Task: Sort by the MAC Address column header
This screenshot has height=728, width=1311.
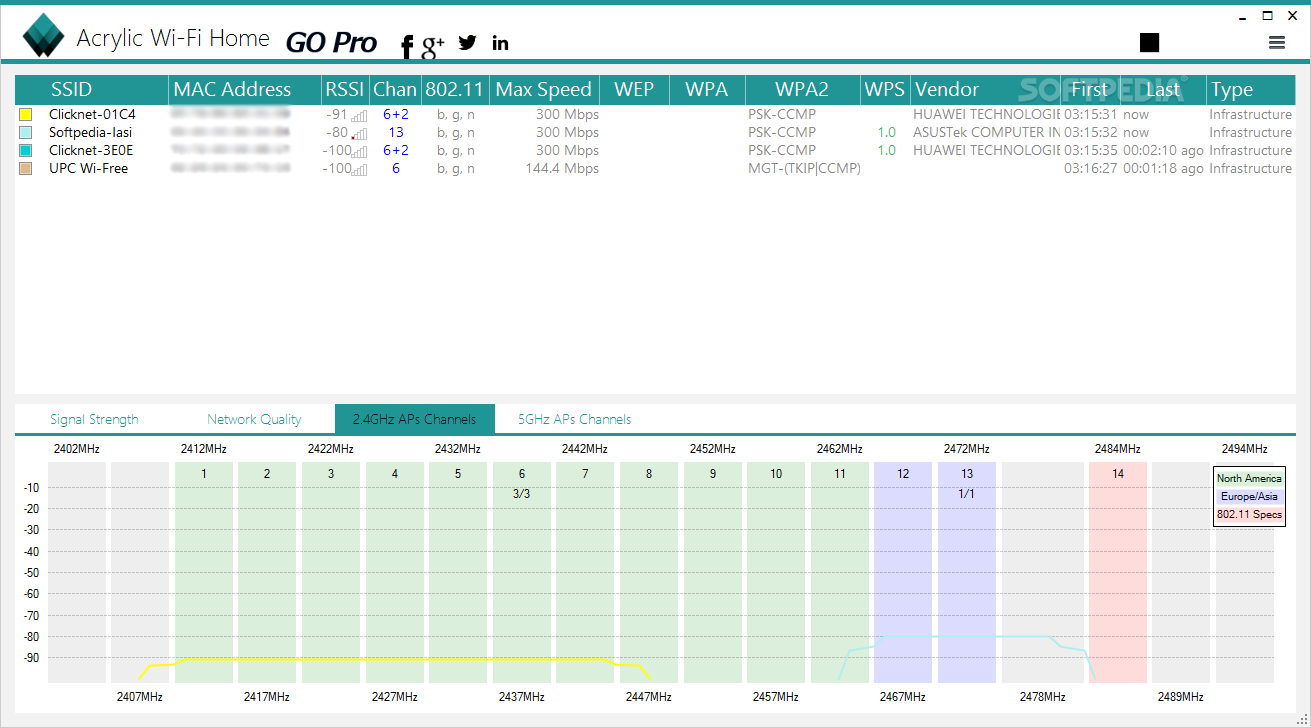Action: coord(244,89)
